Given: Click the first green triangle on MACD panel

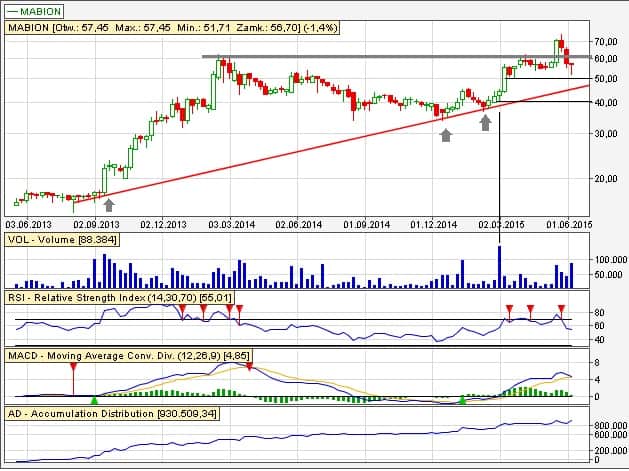Looking at the screenshot, I should pyautogui.click(x=94, y=399).
